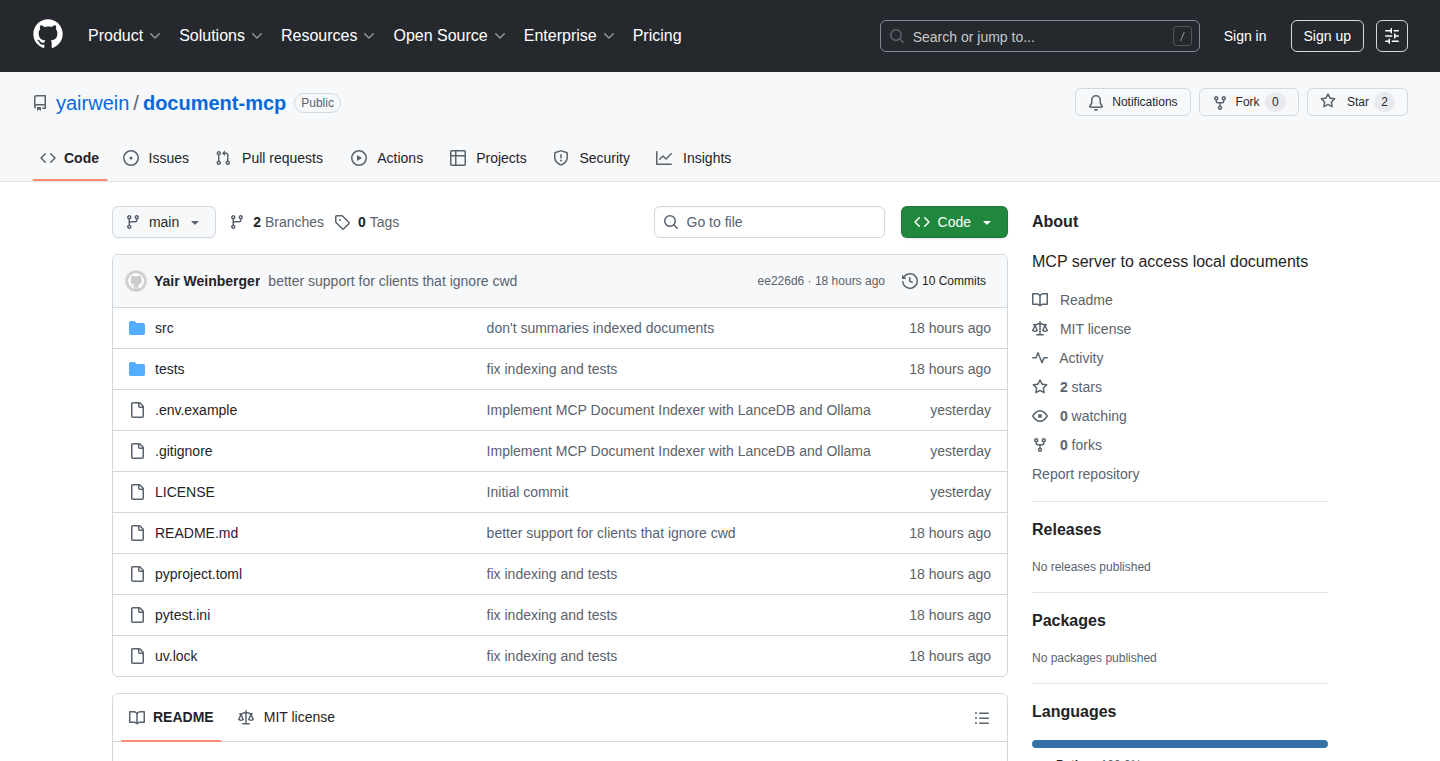Screen dimensions: 1440x761
Task: Switch to the Security tab
Action: coord(592,158)
